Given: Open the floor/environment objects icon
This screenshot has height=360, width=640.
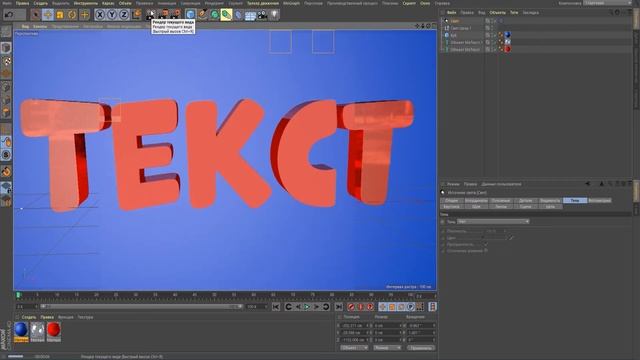Looking at the screenshot, I should [250, 15].
